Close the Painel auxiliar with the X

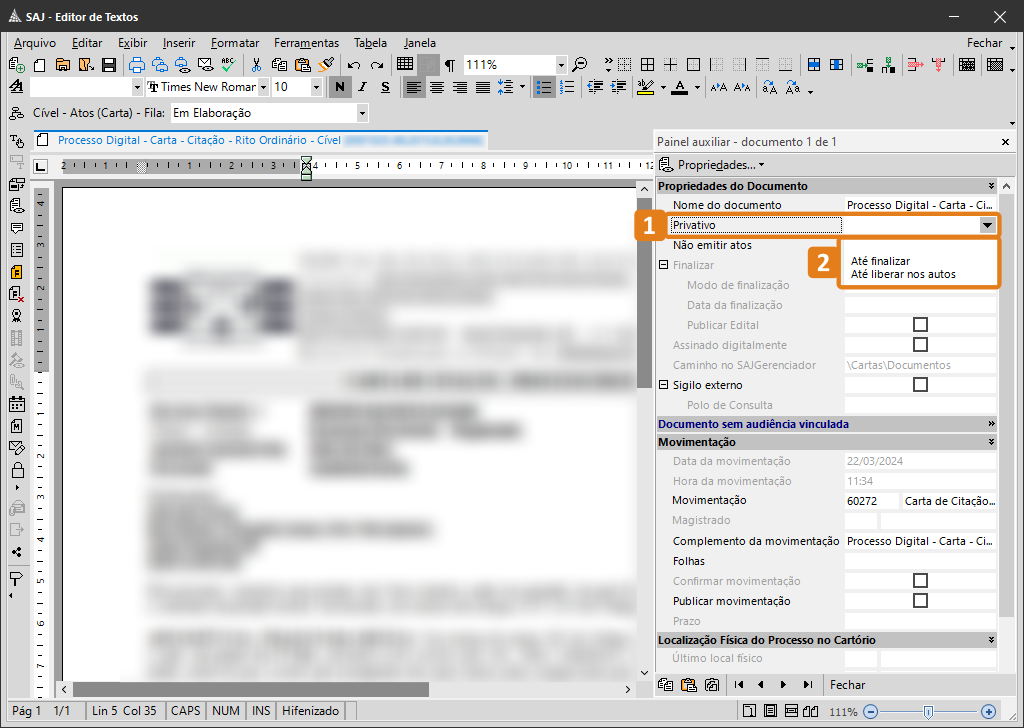pyautogui.click(x=1005, y=142)
